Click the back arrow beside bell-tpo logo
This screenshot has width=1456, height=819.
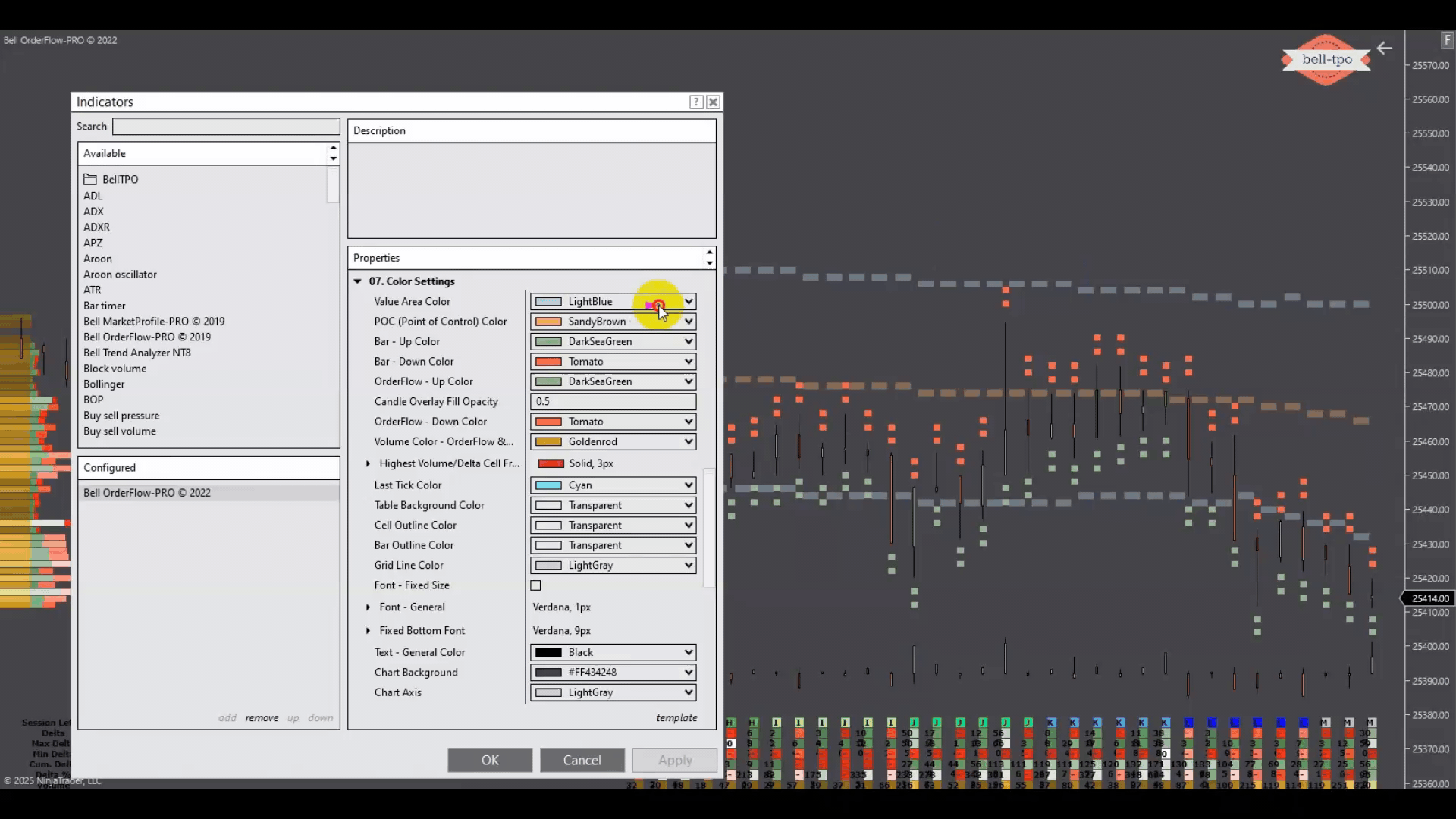[x=1385, y=49]
